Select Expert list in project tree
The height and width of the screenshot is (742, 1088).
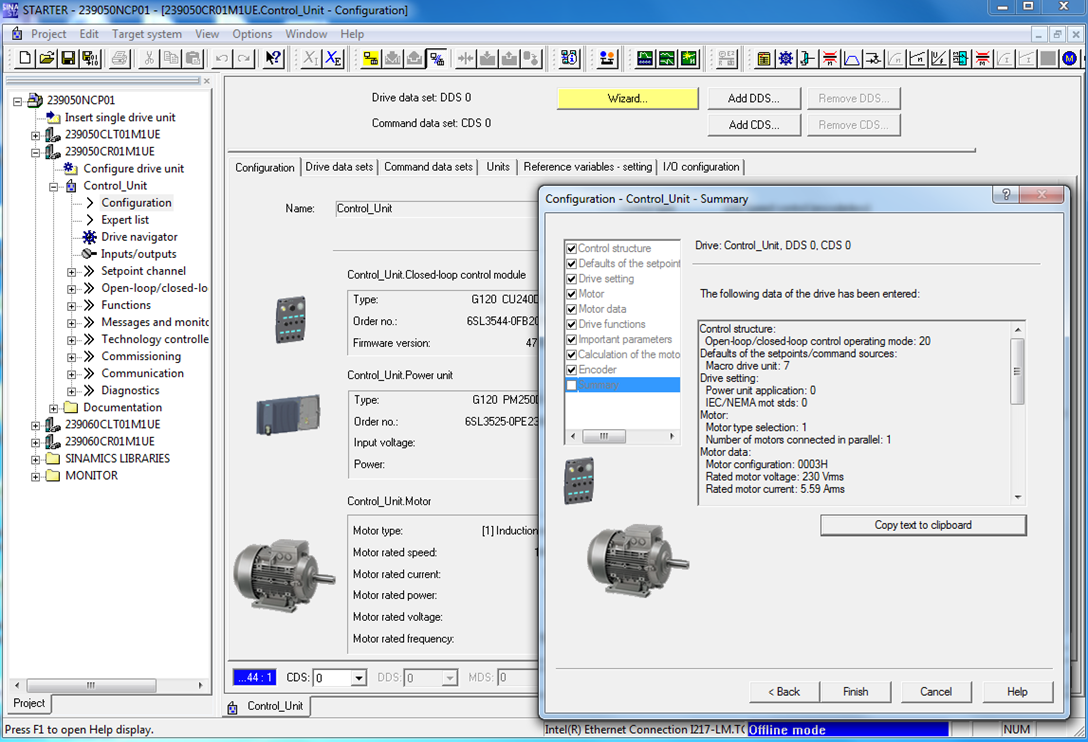(x=125, y=220)
